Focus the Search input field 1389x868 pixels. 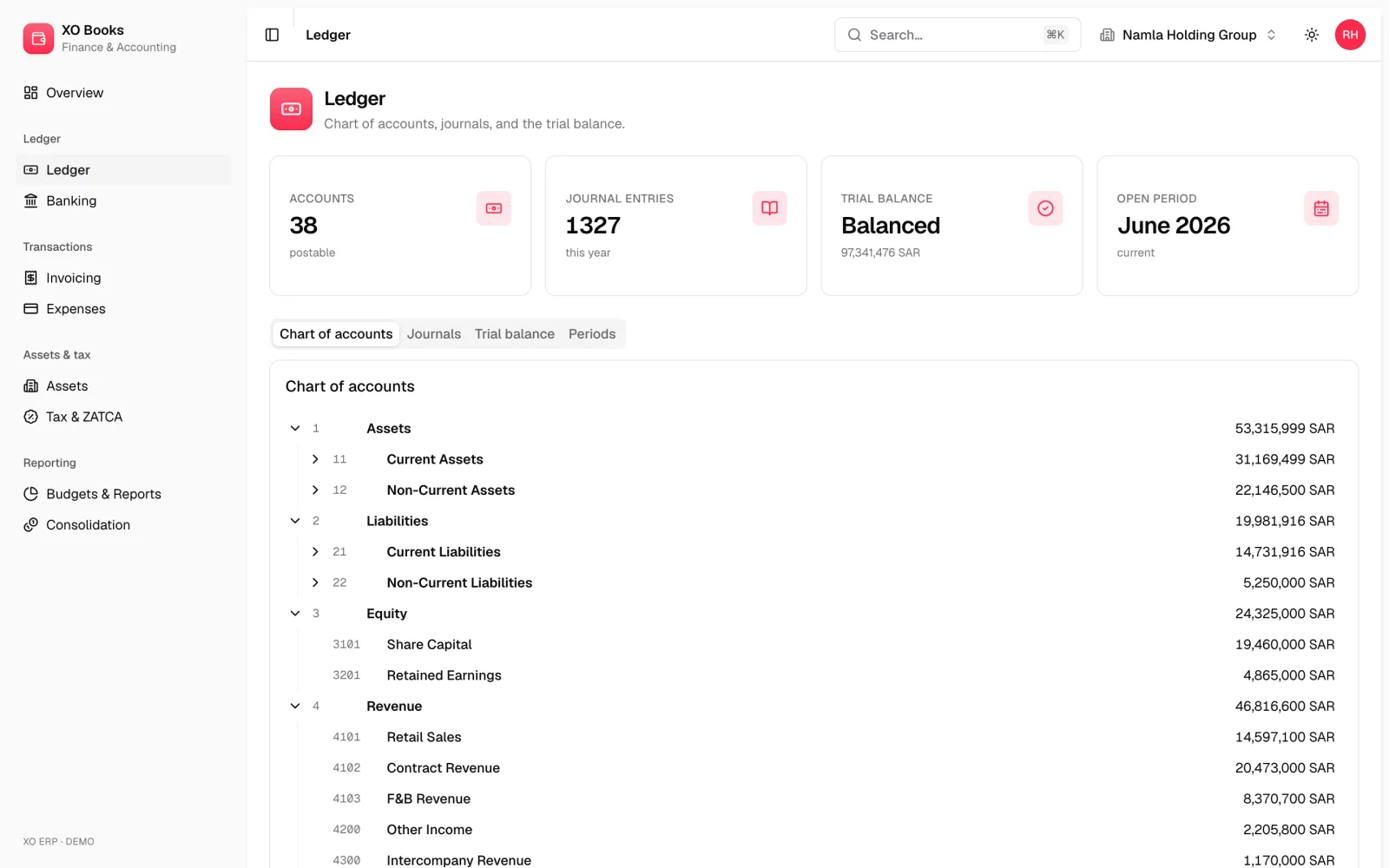click(x=958, y=35)
